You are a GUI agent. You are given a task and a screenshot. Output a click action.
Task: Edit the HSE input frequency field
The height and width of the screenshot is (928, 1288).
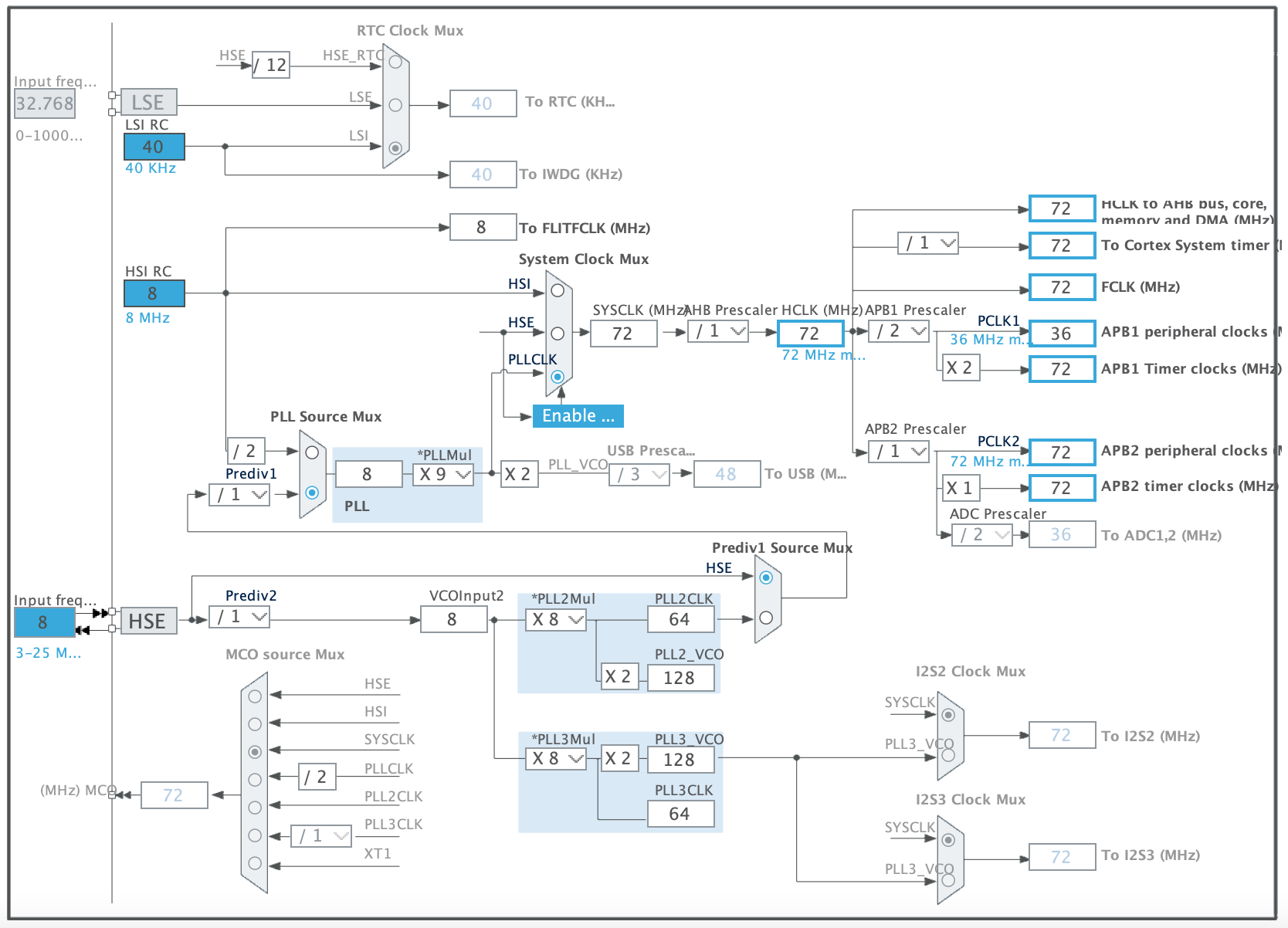tap(45, 622)
